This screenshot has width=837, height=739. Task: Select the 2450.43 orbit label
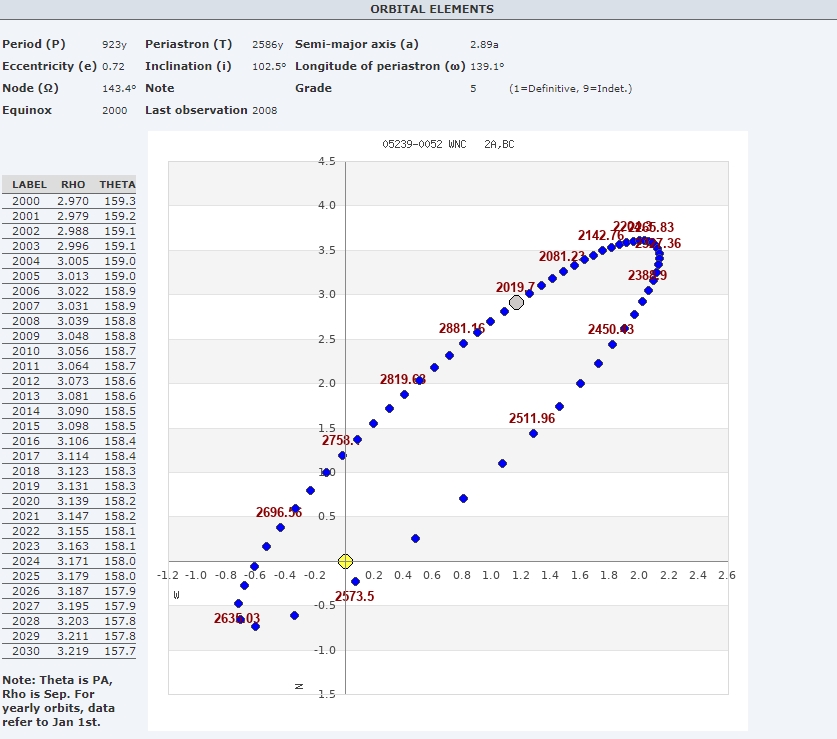(610, 329)
